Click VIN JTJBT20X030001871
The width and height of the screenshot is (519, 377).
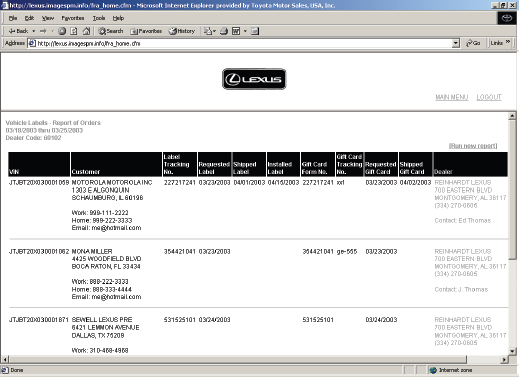click(39, 320)
